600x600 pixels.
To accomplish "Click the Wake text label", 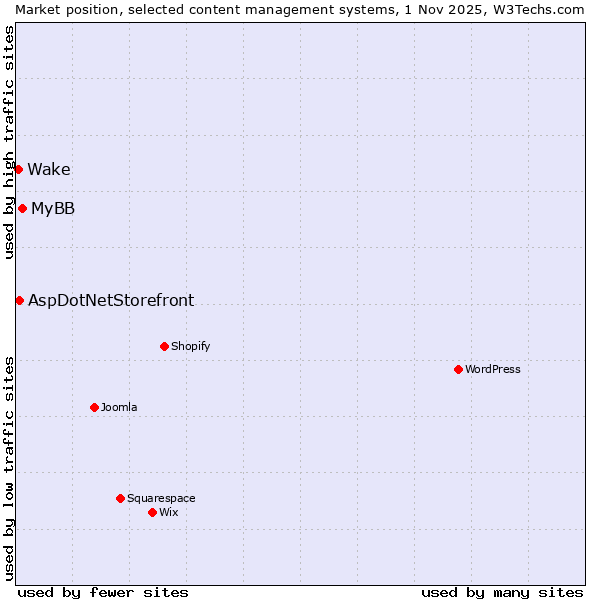I will [x=49, y=169].
